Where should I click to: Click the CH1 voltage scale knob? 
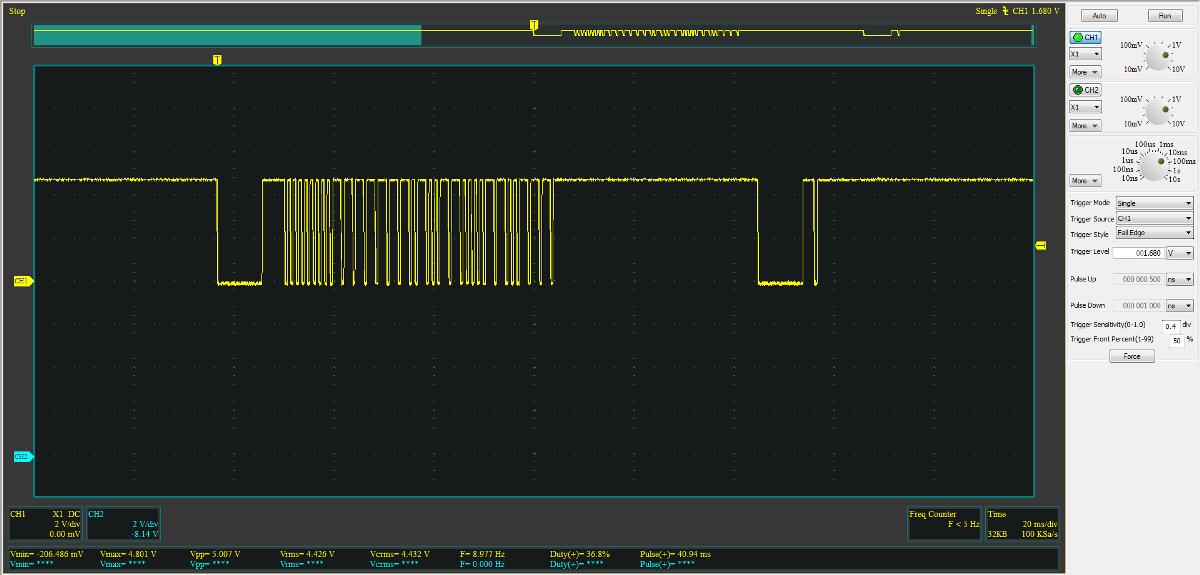[x=1158, y=58]
